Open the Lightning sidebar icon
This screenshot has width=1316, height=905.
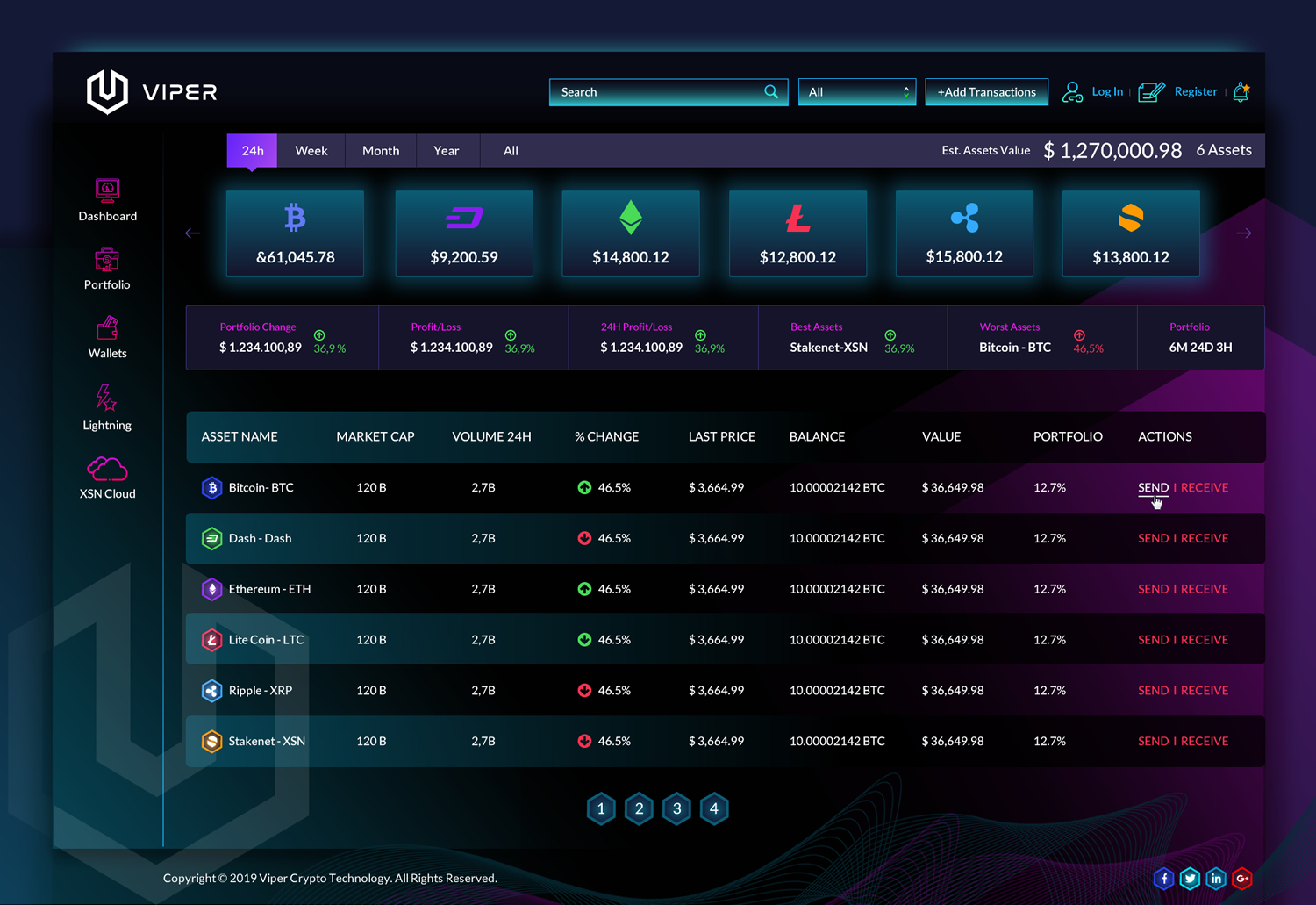106,398
